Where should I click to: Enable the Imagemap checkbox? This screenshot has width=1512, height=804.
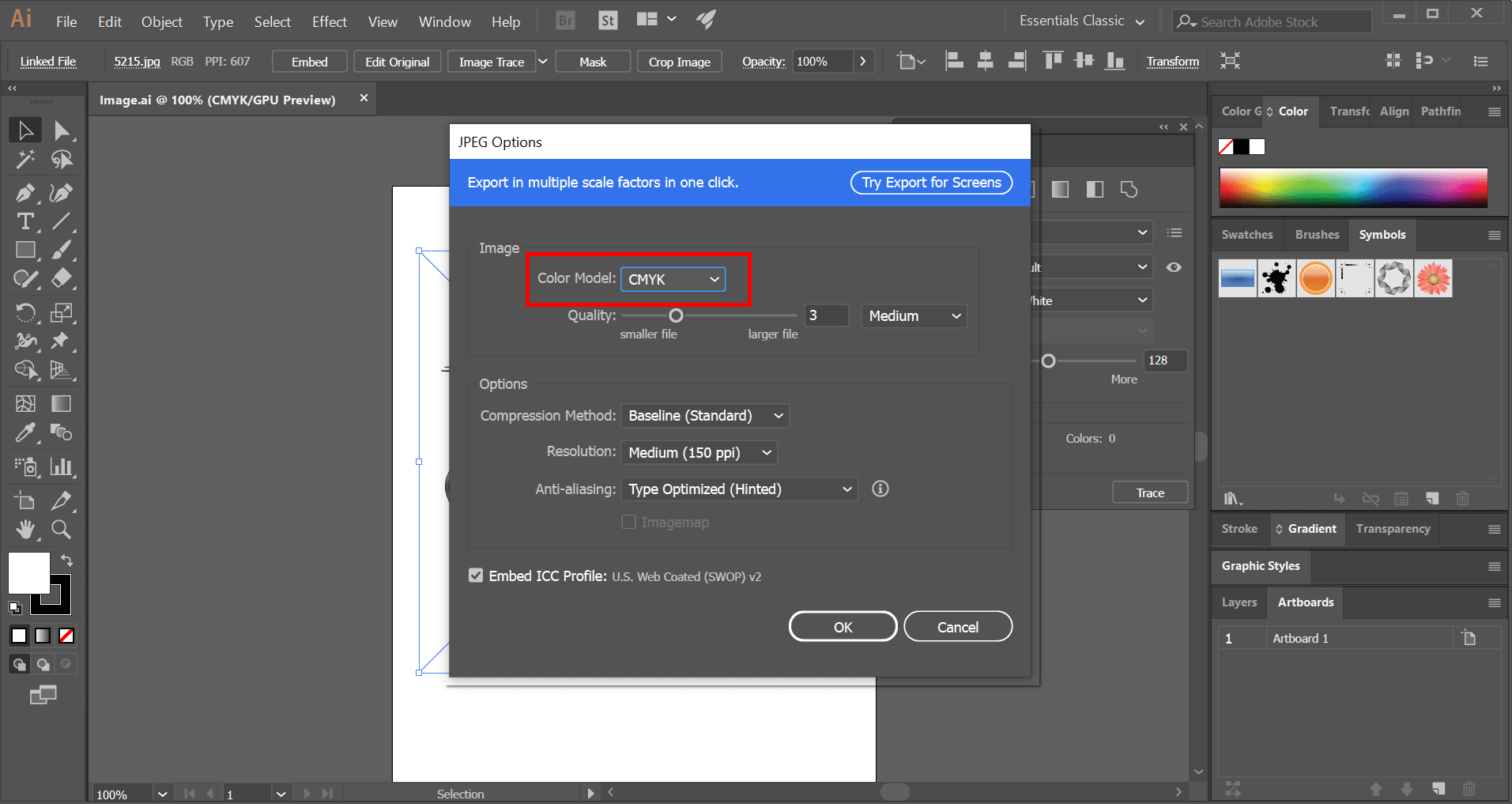628,522
